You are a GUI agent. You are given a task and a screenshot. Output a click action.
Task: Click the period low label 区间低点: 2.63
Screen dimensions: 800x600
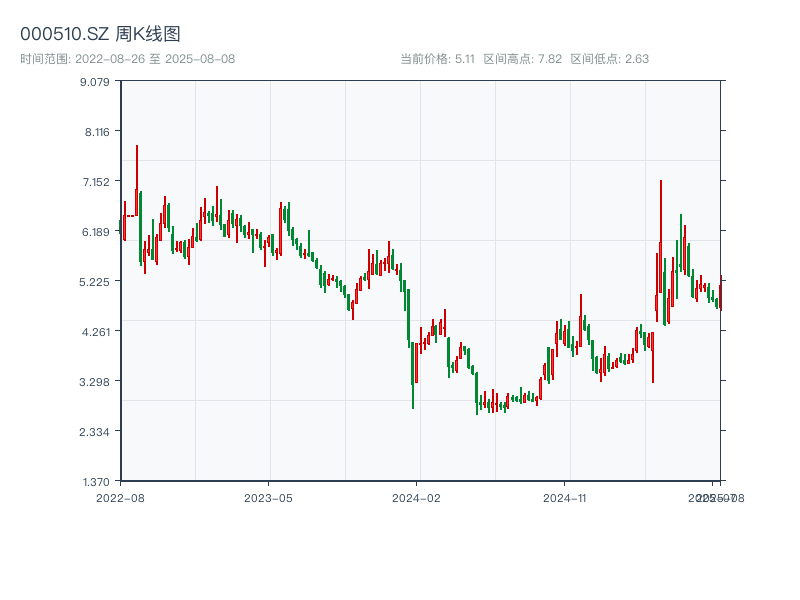pyautogui.click(x=610, y=59)
